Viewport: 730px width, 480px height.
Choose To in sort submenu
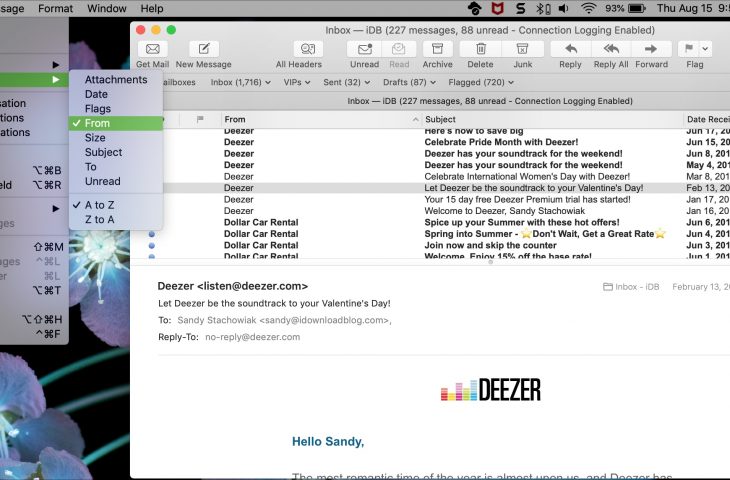[116, 167]
